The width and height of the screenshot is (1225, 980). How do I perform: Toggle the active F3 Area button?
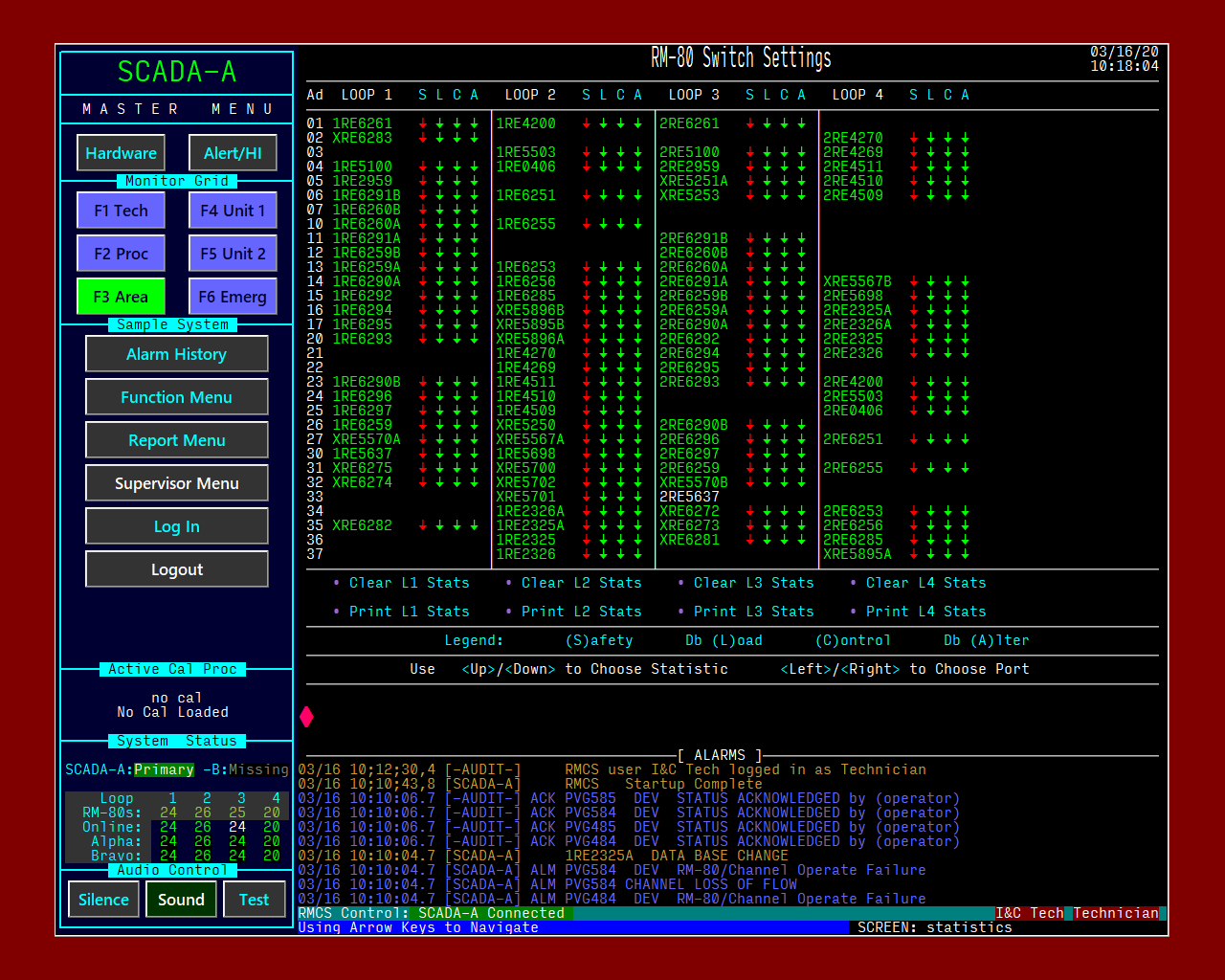pos(121,297)
